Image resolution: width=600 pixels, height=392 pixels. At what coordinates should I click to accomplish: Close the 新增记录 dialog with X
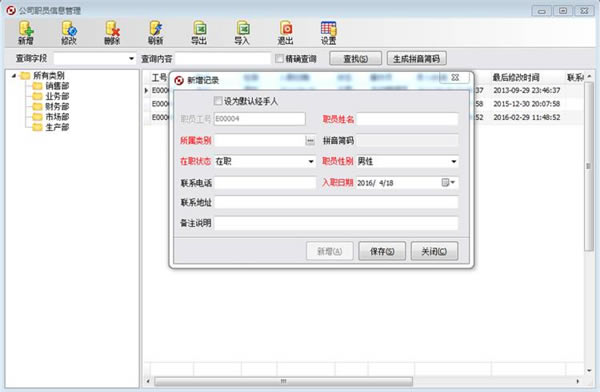pyautogui.click(x=455, y=78)
